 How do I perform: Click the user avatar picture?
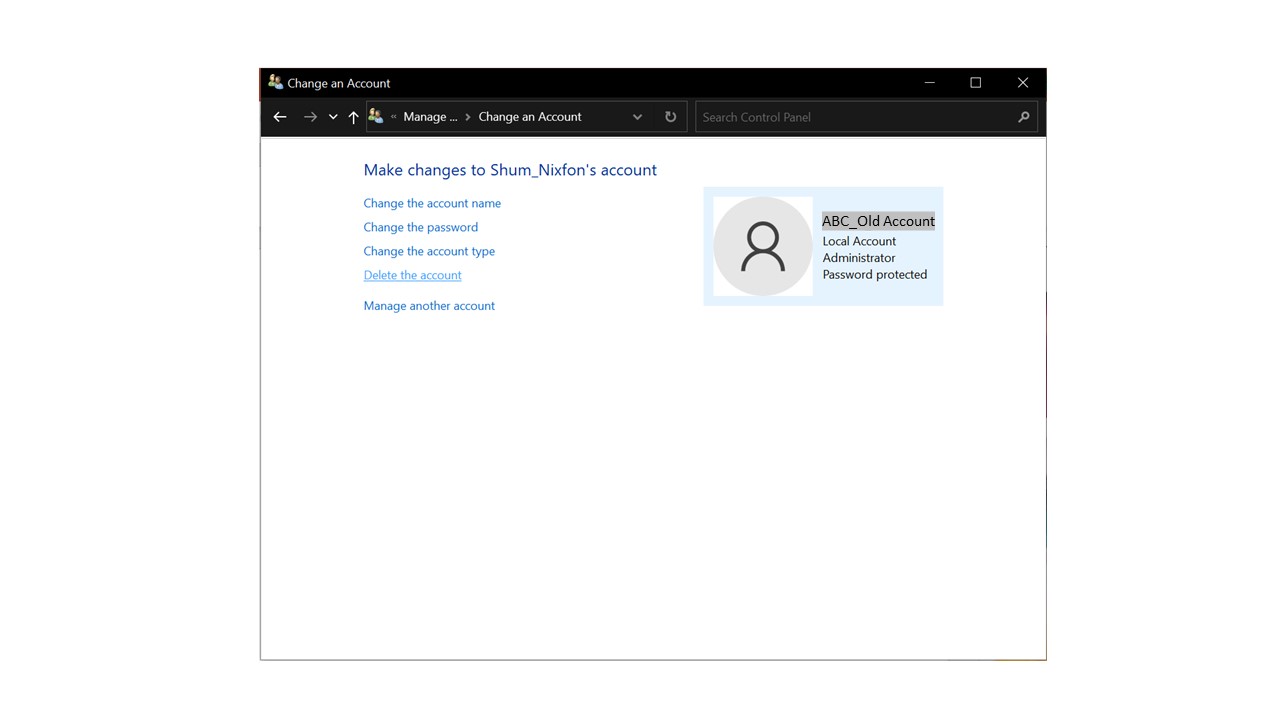pyautogui.click(x=763, y=246)
